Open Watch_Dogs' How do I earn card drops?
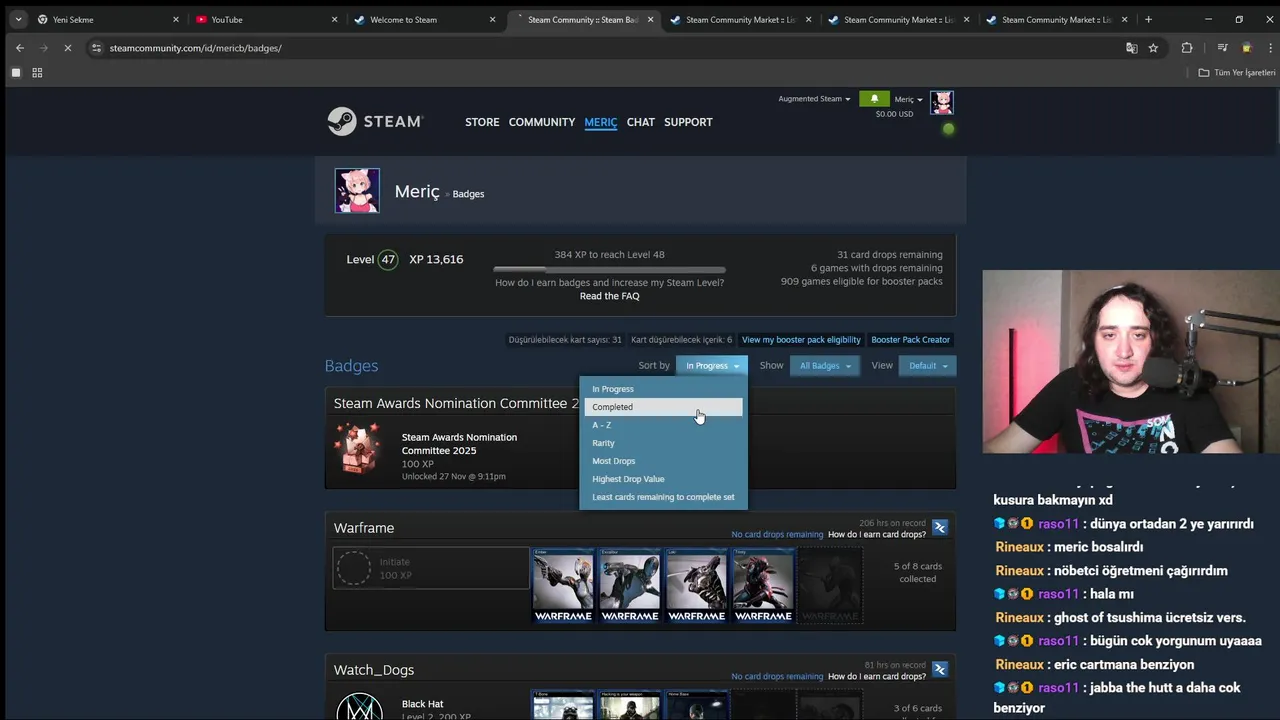Image resolution: width=1280 pixels, height=720 pixels. (x=877, y=677)
